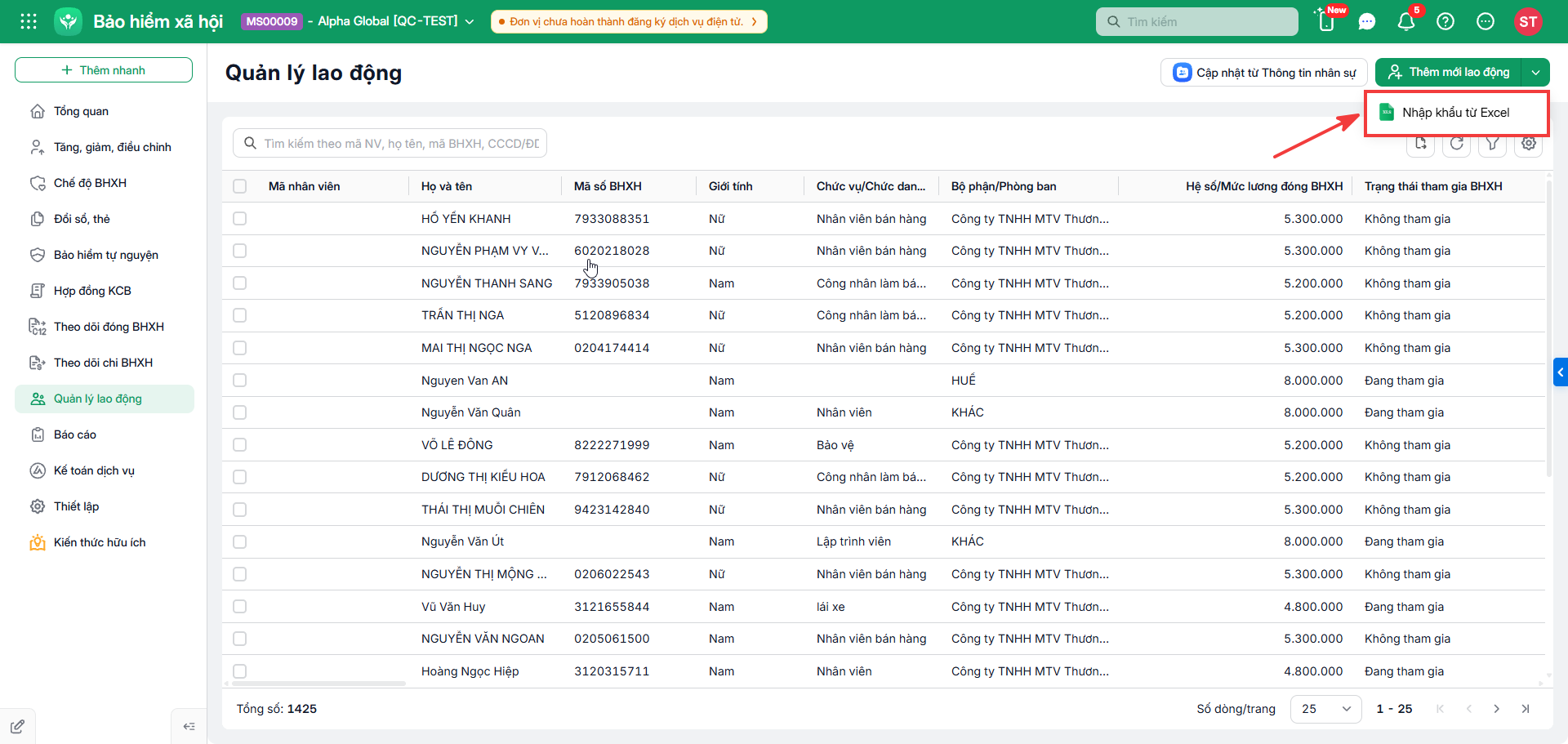
Task: Open Kế toán dịch vụ menu
Action: click(104, 470)
